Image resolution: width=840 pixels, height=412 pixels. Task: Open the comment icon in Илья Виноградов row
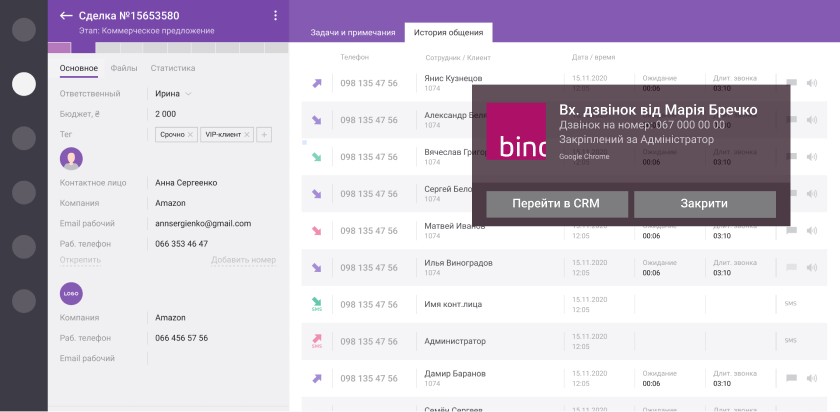[x=791, y=267]
